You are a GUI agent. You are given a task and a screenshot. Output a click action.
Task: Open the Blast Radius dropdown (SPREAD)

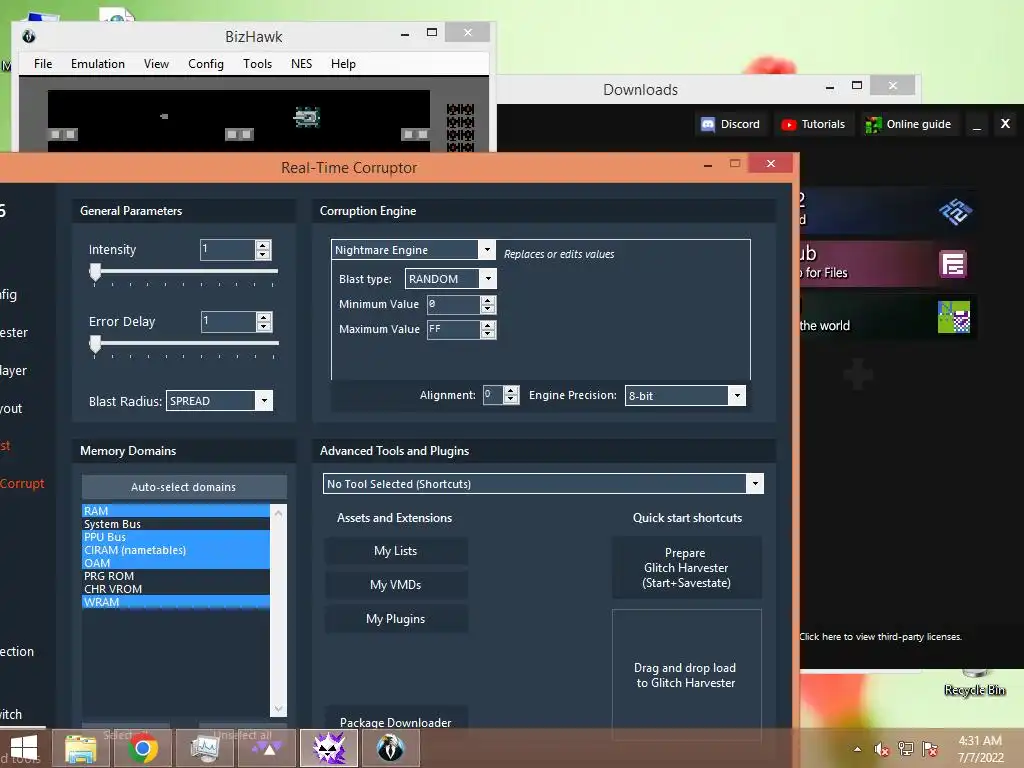(264, 401)
